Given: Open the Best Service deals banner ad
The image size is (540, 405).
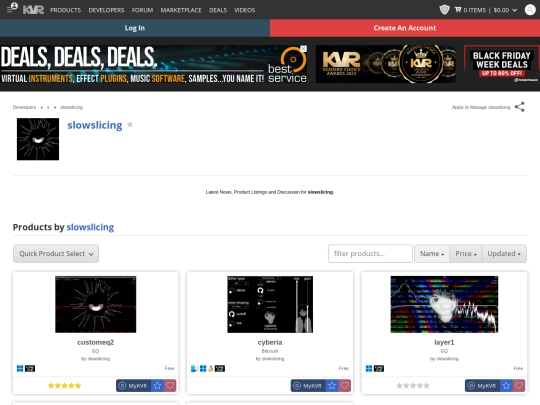Looking at the screenshot, I should point(154,64).
